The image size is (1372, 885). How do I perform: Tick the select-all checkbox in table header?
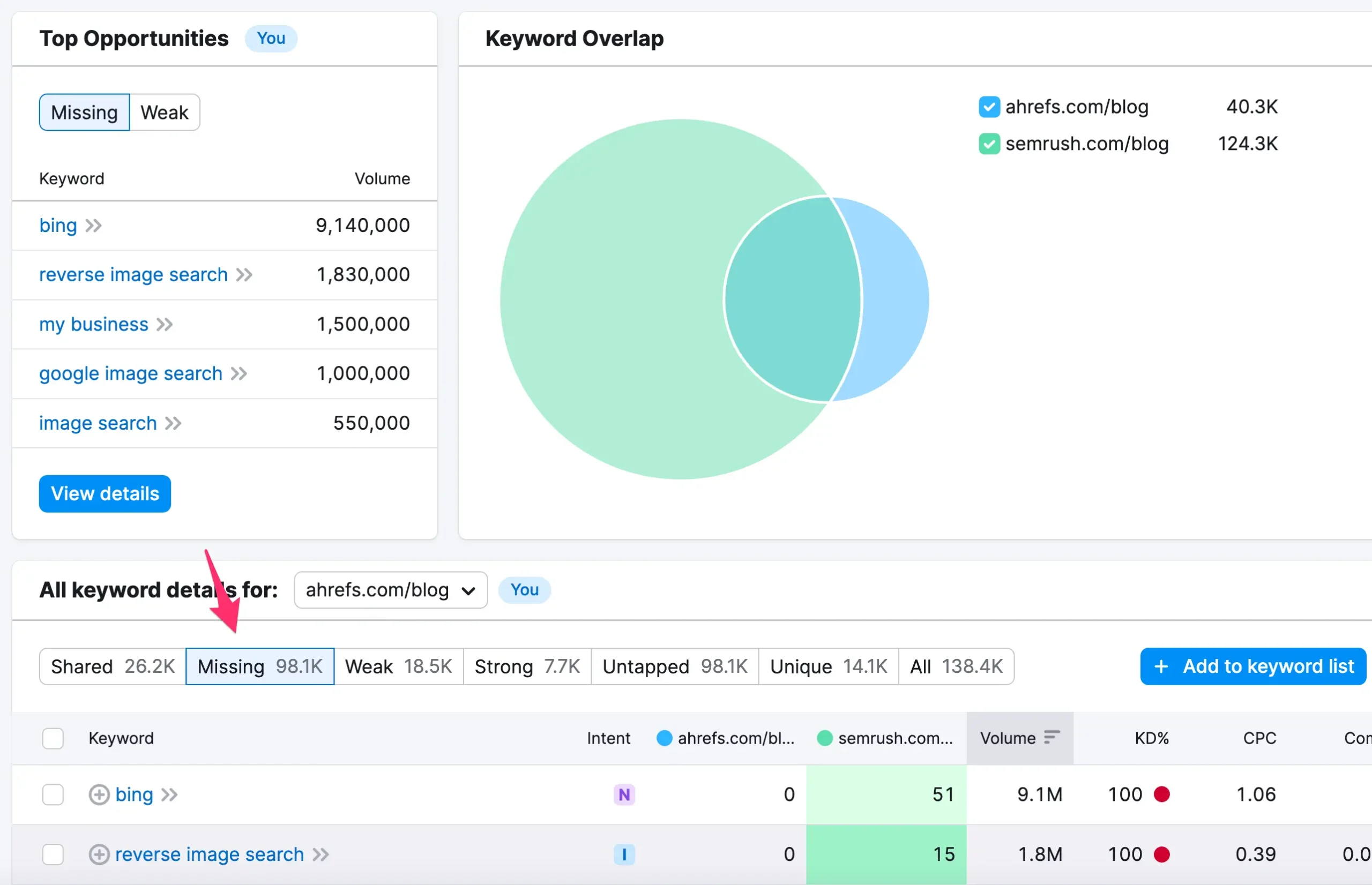coord(53,738)
